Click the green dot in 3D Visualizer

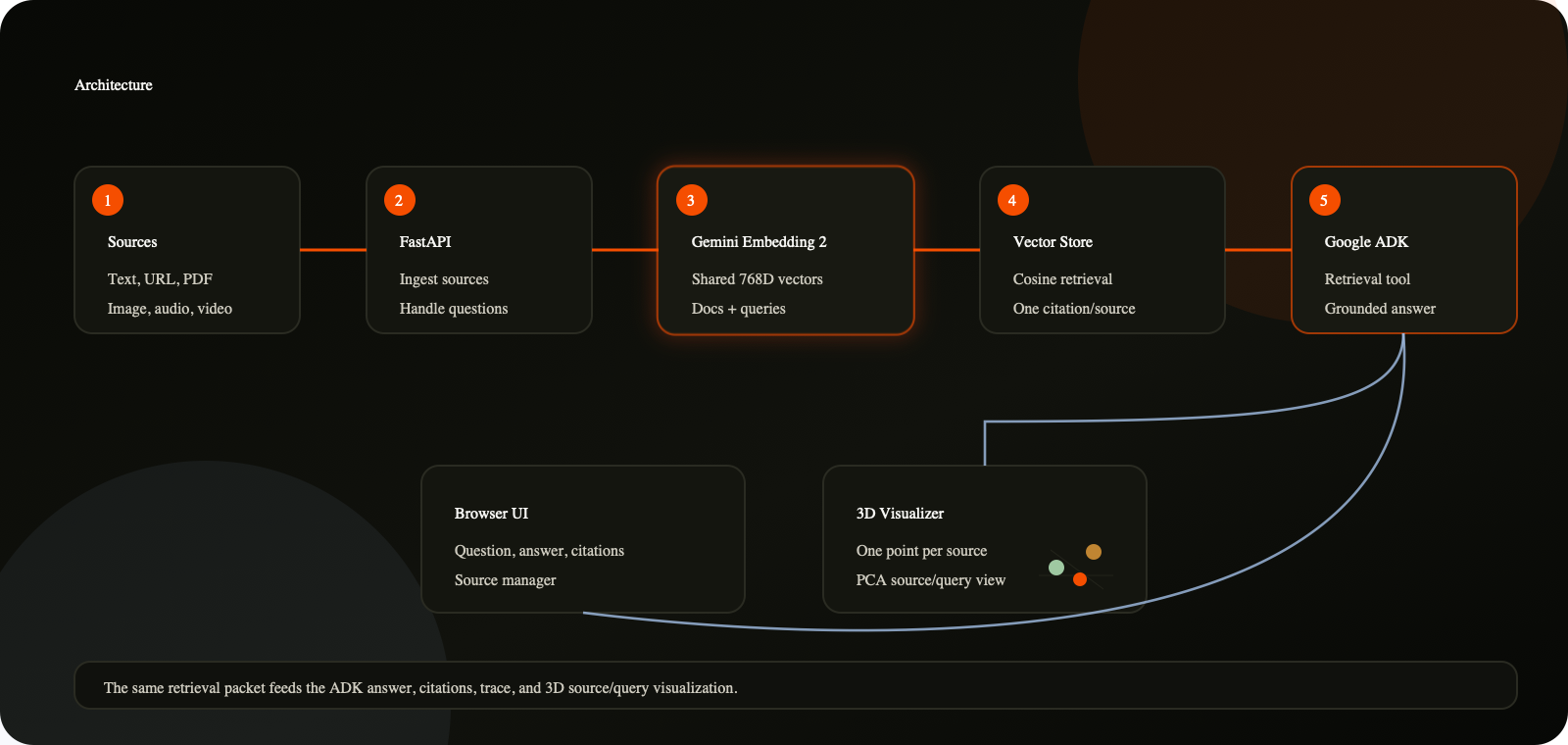(x=1056, y=568)
